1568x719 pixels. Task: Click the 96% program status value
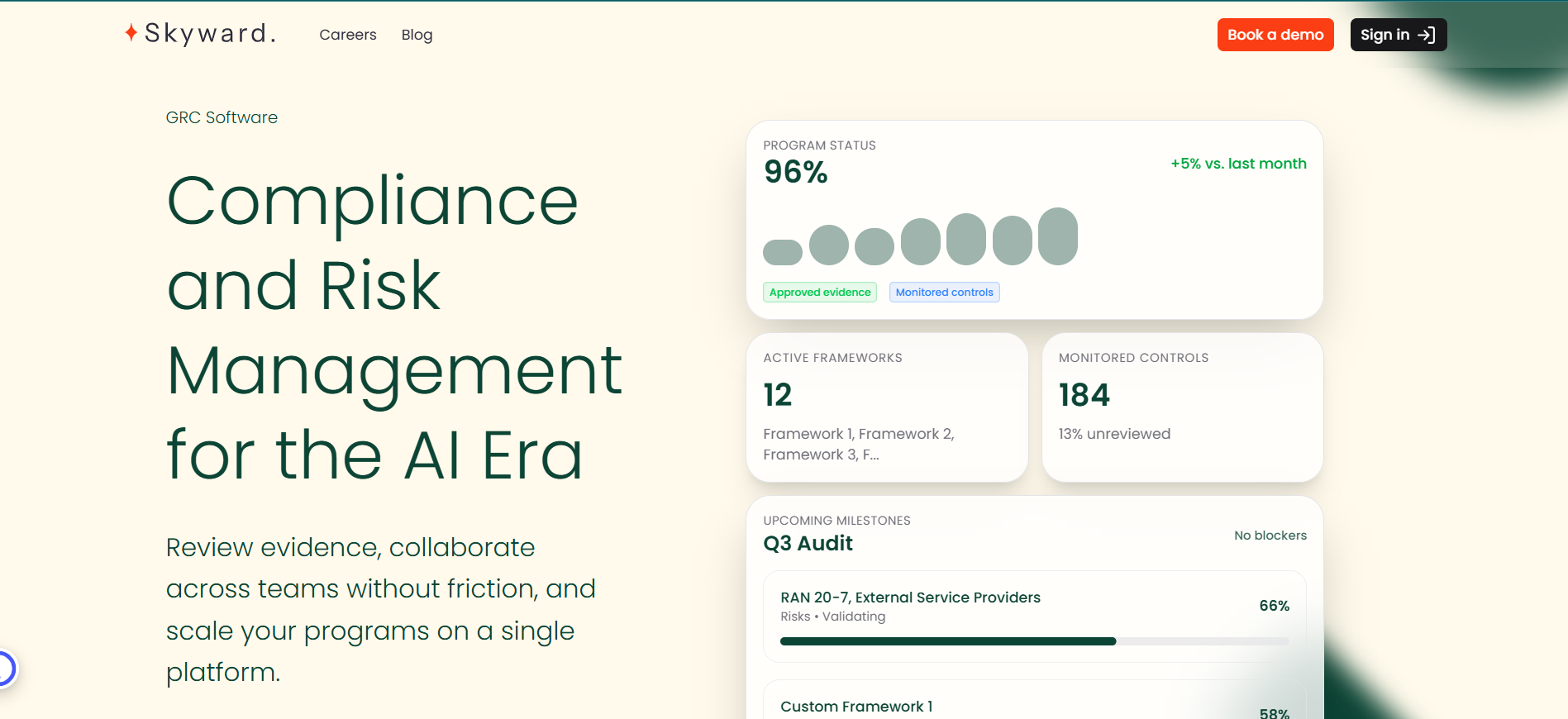796,172
